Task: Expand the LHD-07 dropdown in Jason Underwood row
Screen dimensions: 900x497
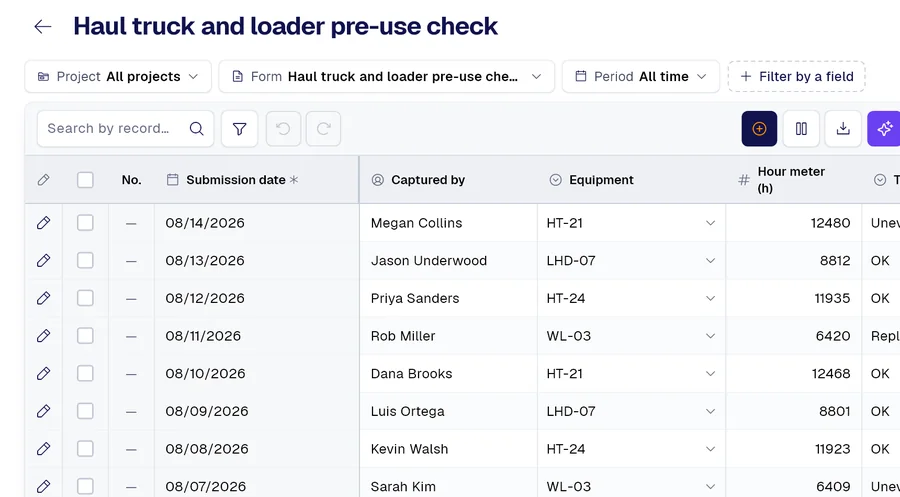Action: (710, 261)
